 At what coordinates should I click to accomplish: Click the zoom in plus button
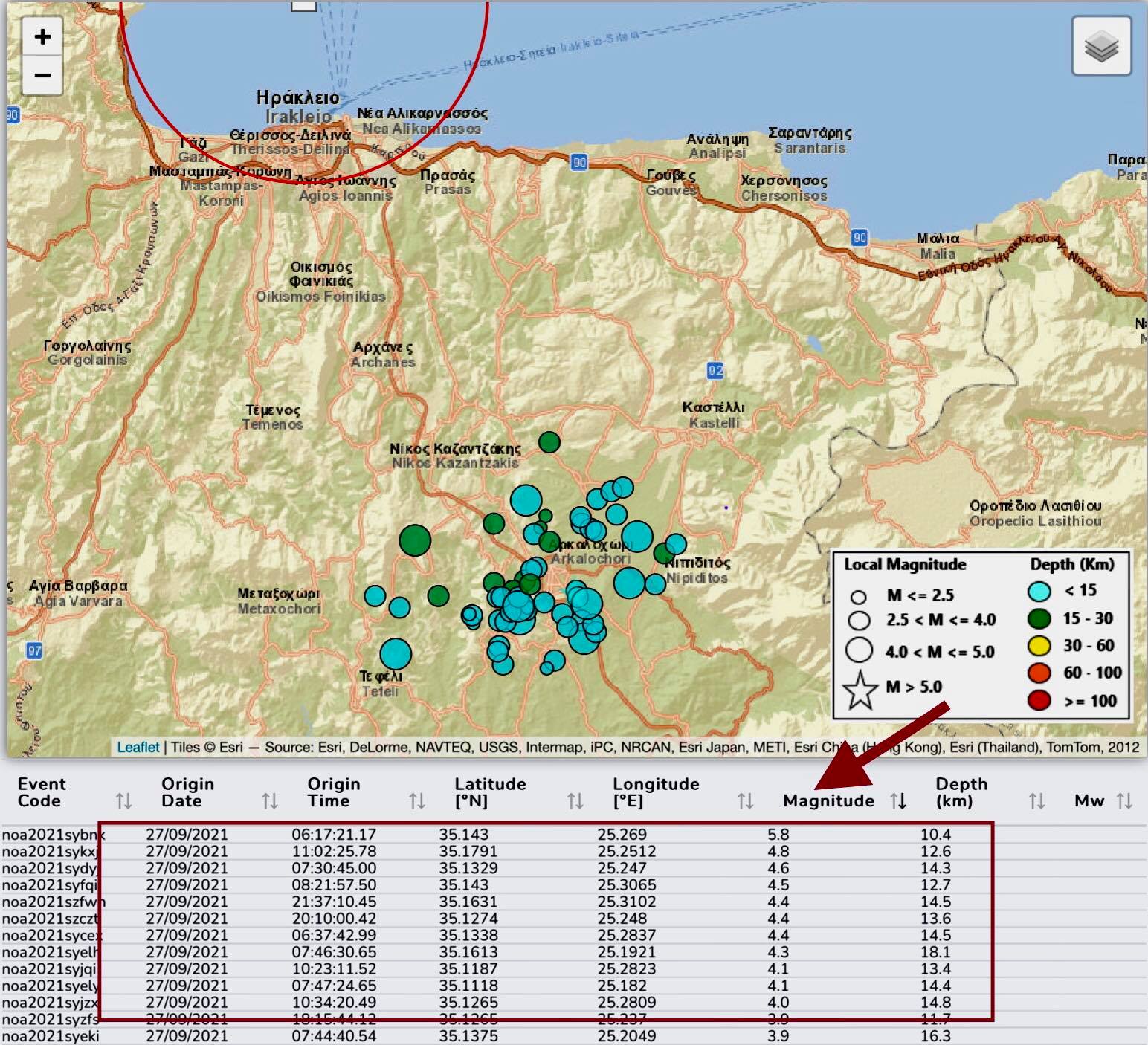pos(42,36)
